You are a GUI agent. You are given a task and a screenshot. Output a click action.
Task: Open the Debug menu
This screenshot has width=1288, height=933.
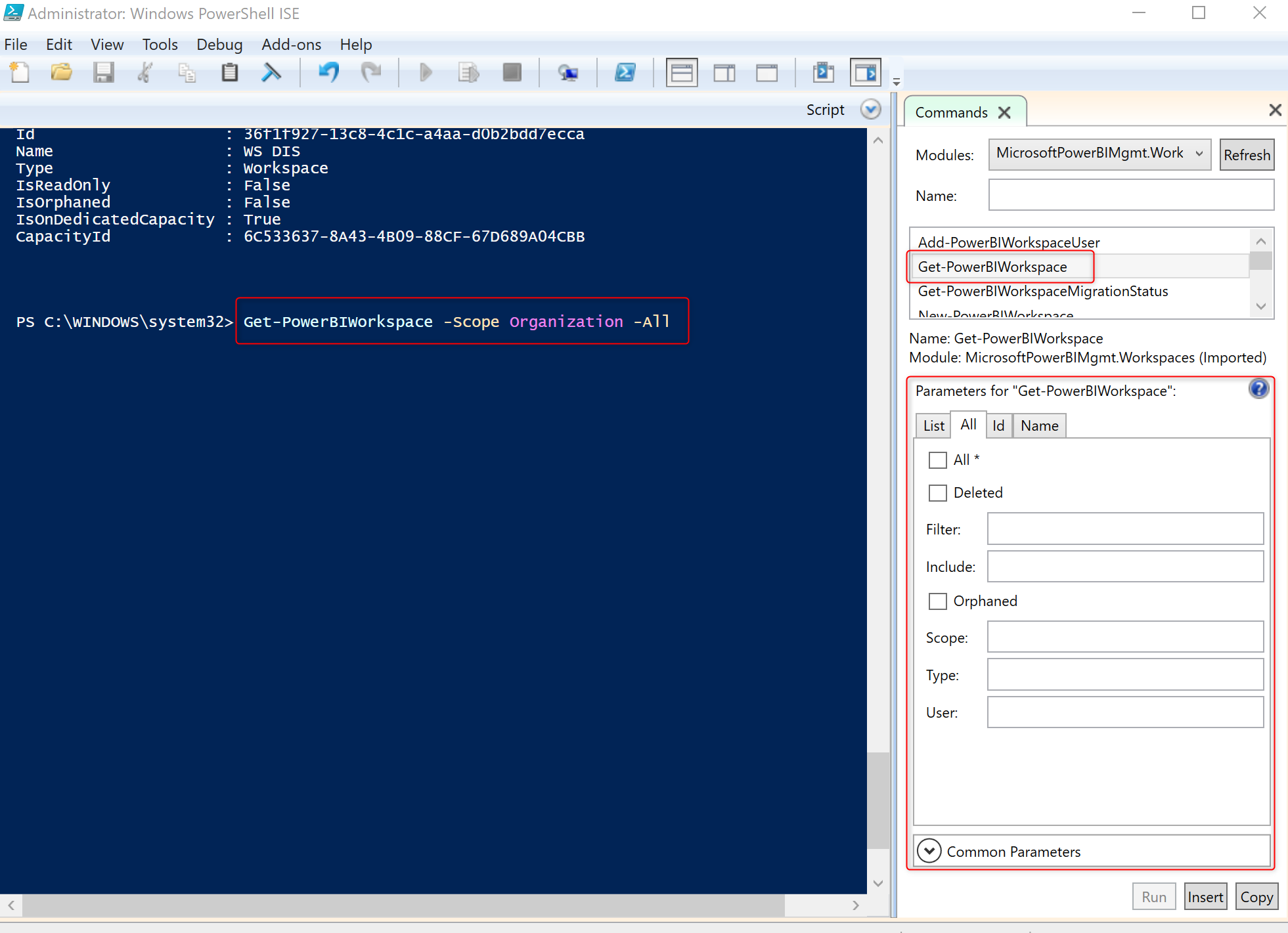click(x=219, y=45)
